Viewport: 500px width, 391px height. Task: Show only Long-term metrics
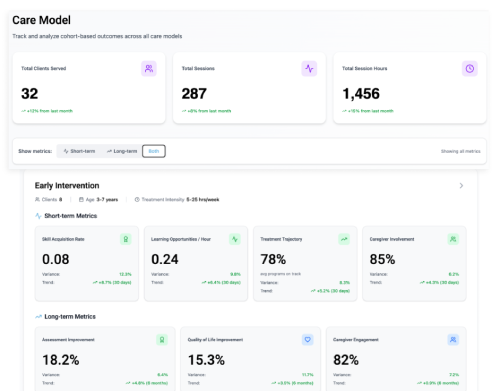pos(122,151)
